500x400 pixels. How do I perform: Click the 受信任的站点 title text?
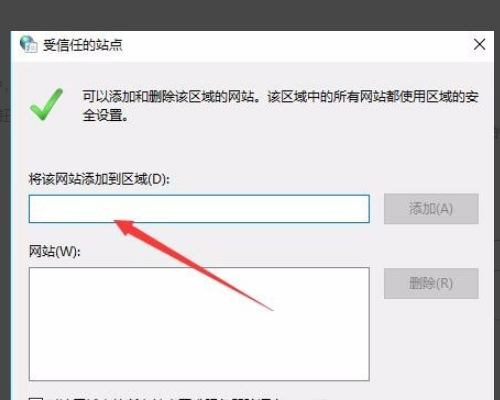click(x=83, y=45)
